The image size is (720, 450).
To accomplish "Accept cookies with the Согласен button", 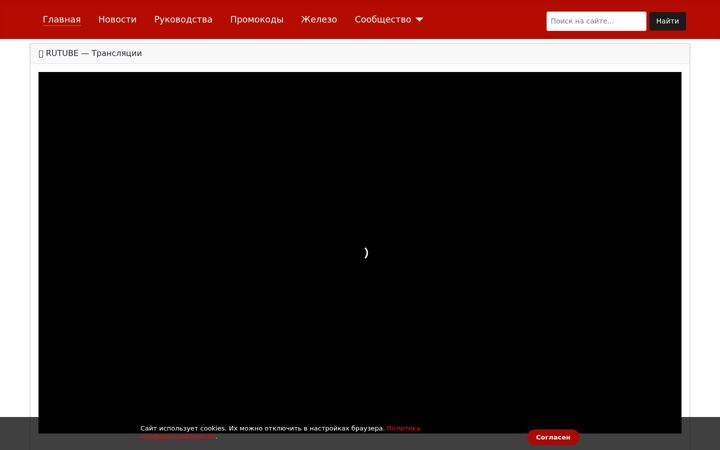I will pyautogui.click(x=553, y=437).
